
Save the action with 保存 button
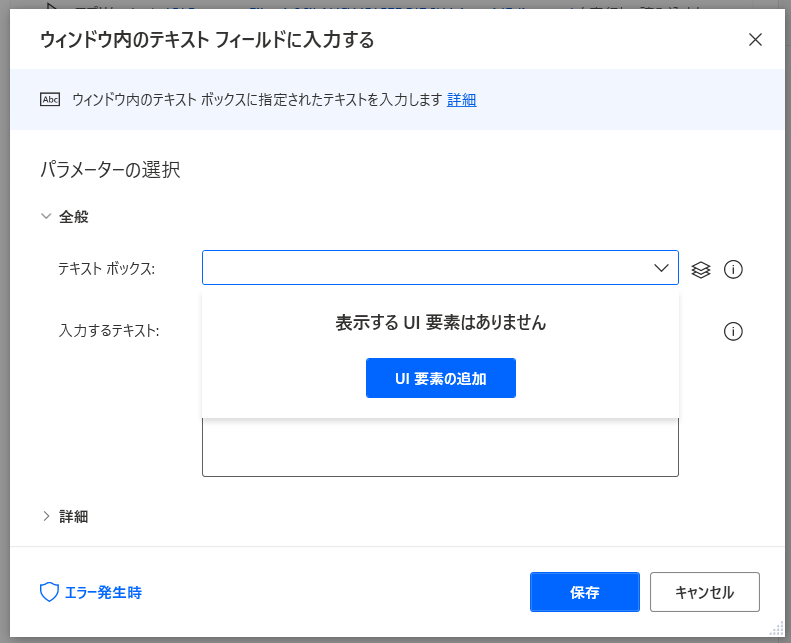point(585,592)
